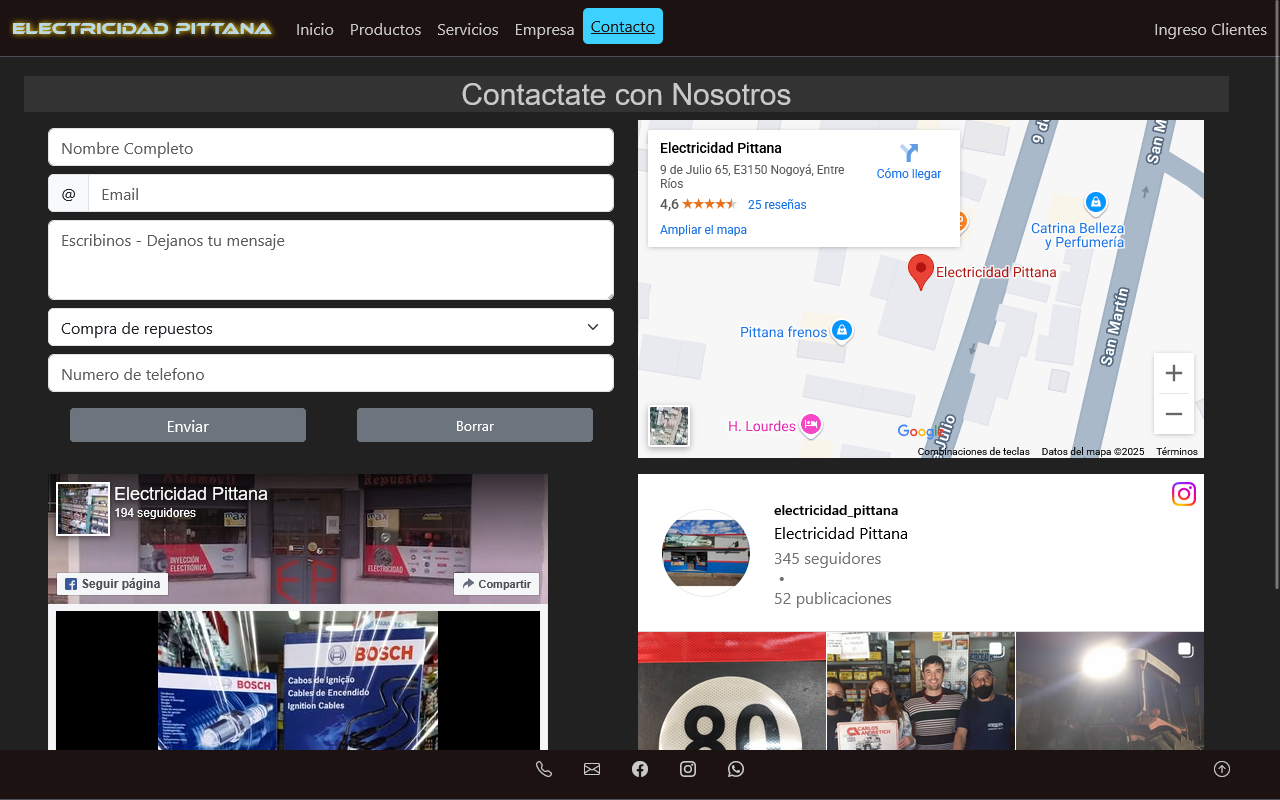Click Combinaciones de teclas on map
The image size is (1280, 800).
click(x=974, y=452)
